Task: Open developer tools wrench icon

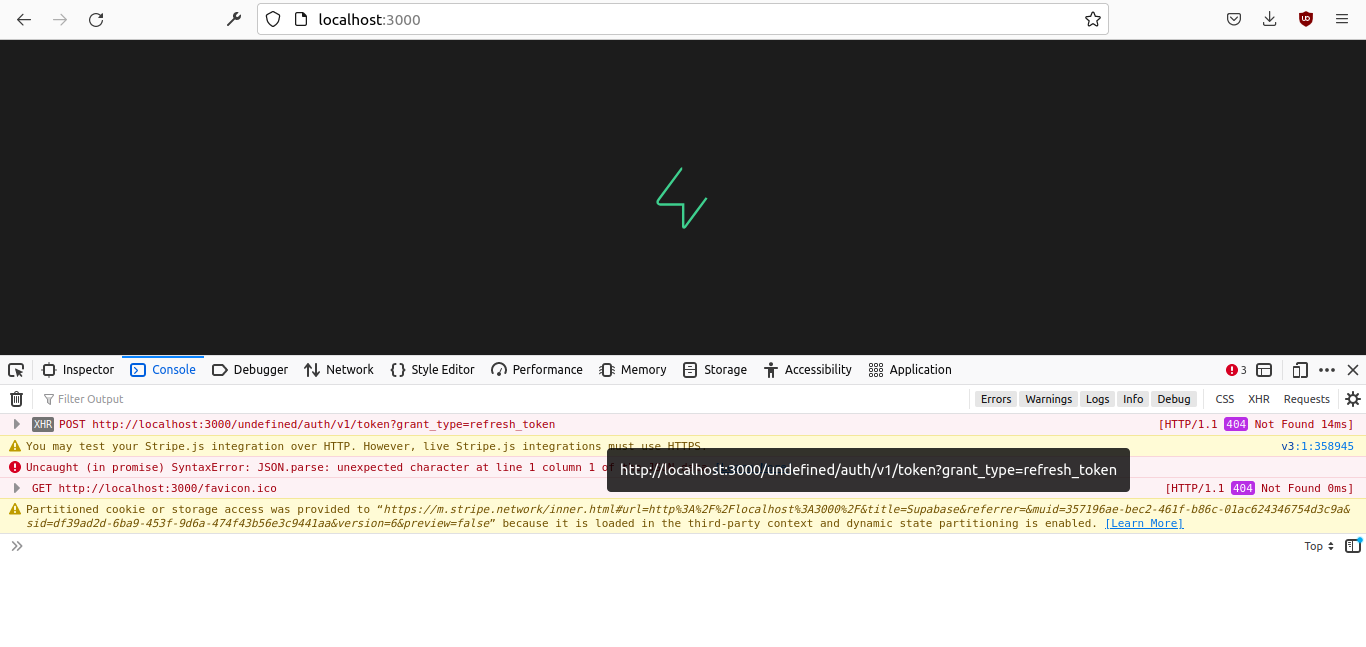Action: [234, 19]
